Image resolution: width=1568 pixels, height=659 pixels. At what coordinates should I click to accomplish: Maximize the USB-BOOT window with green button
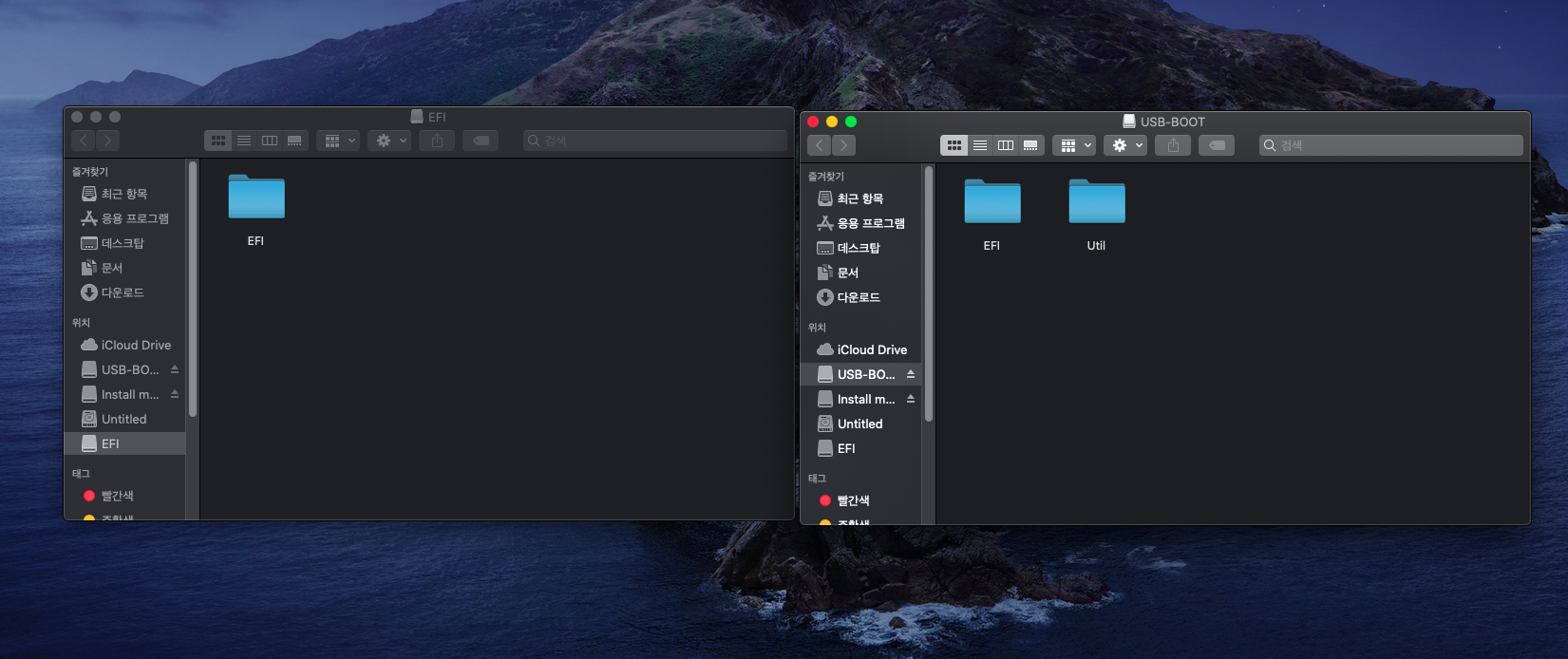tap(851, 122)
